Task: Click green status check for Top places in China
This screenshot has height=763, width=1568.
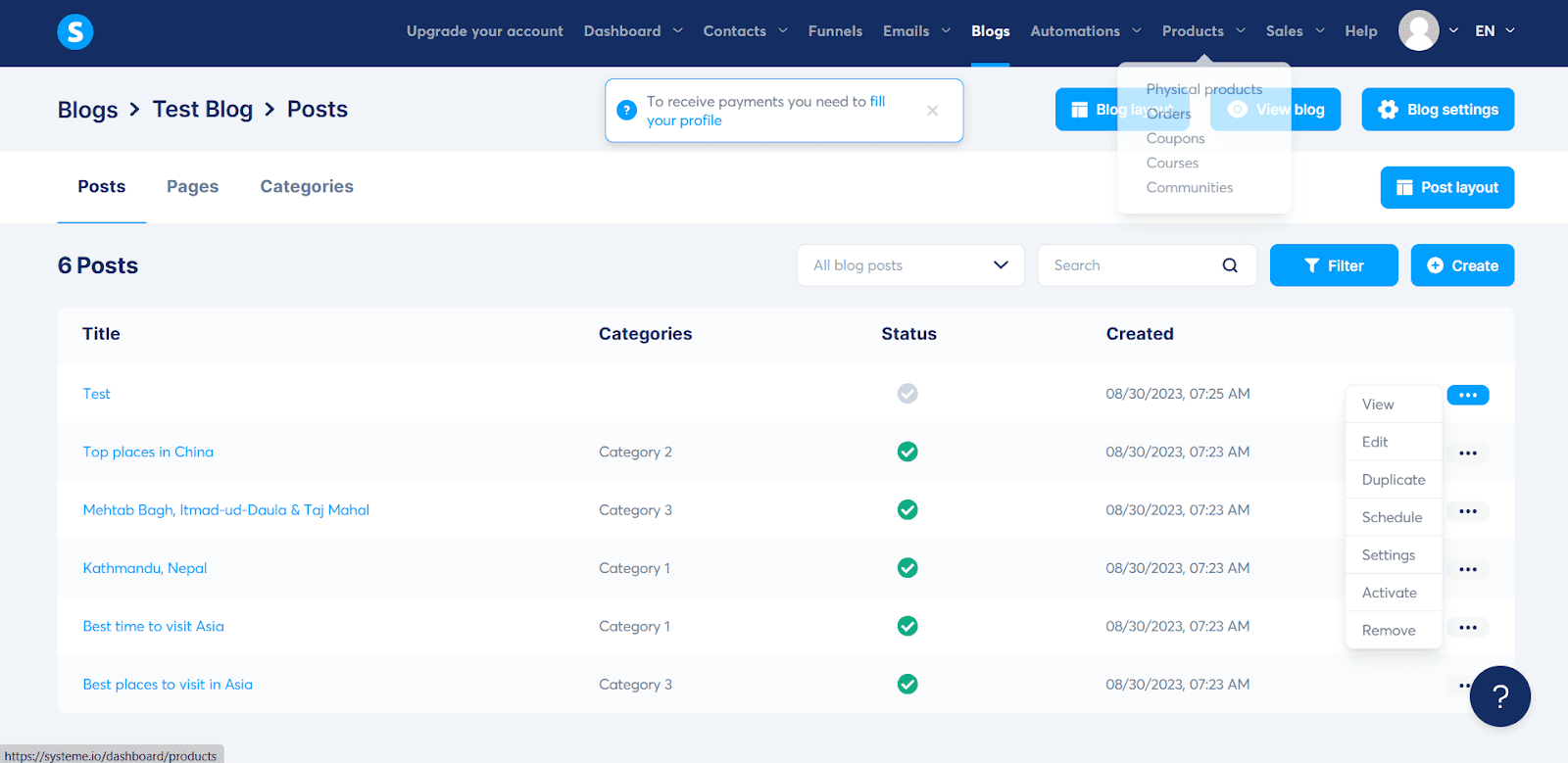Action: pos(907,452)
